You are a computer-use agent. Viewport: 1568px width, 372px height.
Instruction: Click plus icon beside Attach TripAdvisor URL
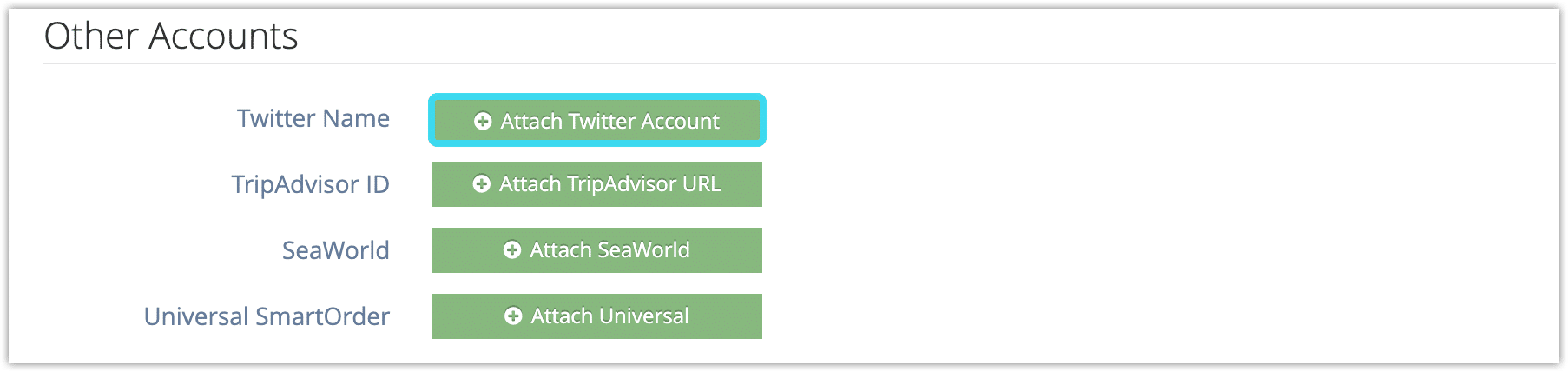tap(481, 184)
